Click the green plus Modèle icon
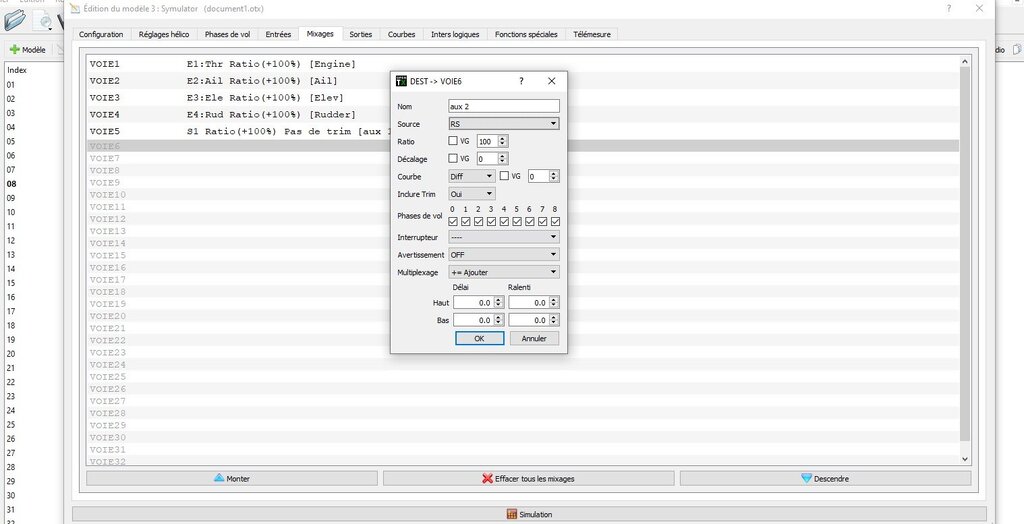 click(15, 49)
